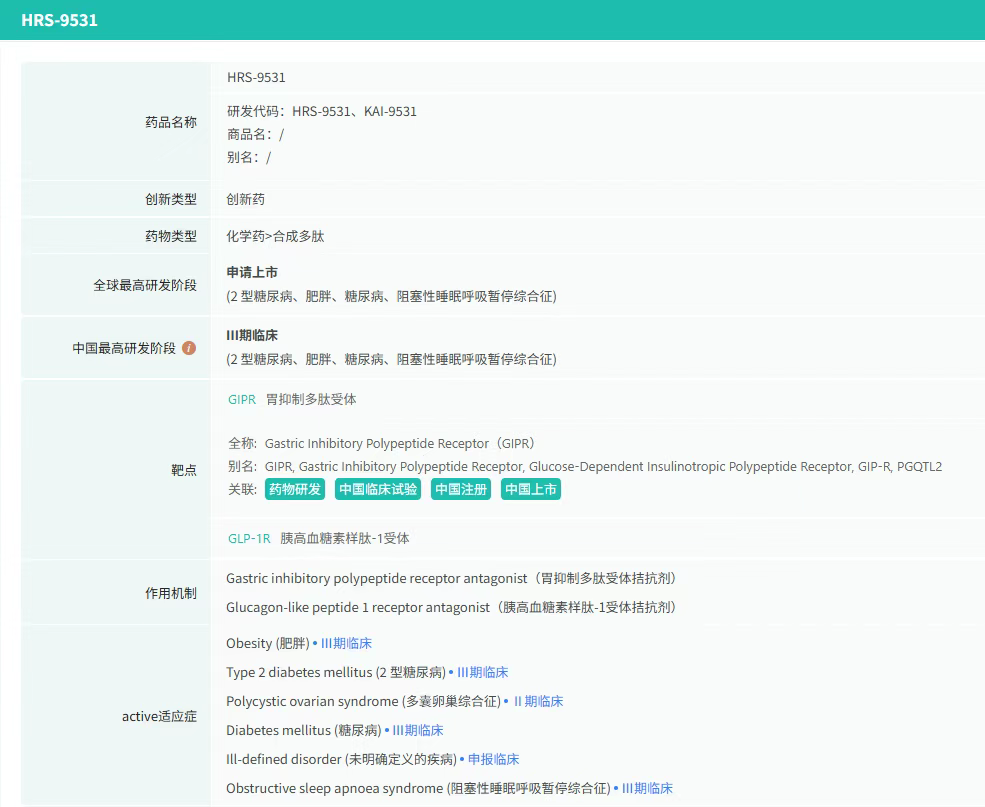
Task: Click the 药物研发 tag button
Action: pos(295,489)
